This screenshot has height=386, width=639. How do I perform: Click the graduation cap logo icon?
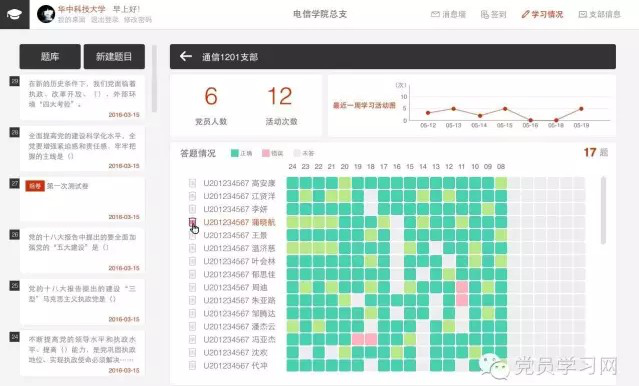coord(14,15)
